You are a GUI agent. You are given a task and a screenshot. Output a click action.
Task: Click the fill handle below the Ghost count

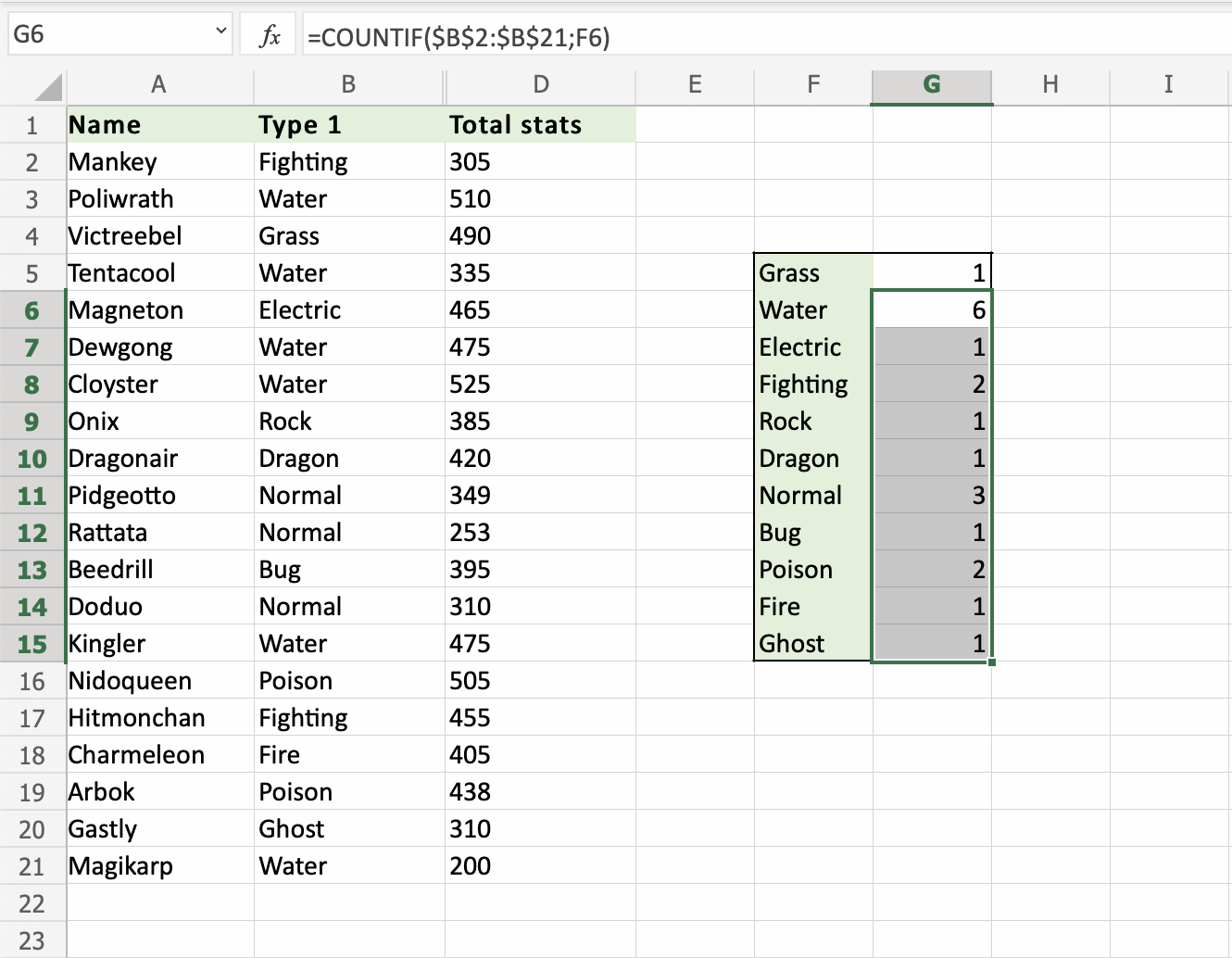click(x=992, y=662)
